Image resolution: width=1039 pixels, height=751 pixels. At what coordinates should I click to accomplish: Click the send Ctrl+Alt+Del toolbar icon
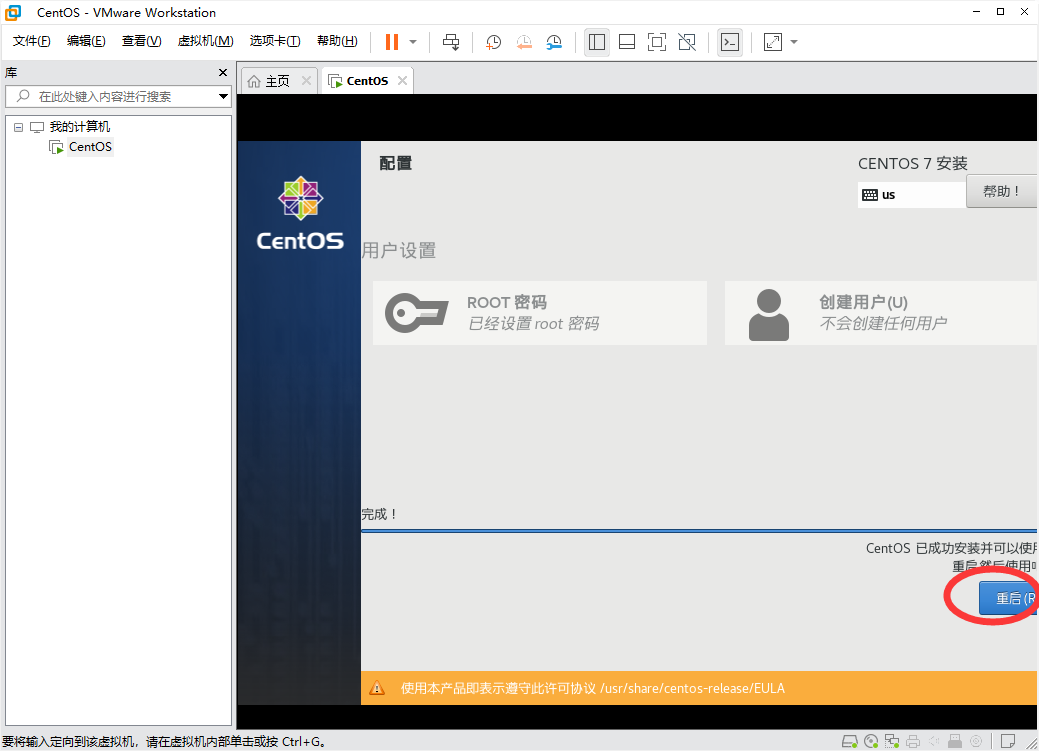pos(451,42)
